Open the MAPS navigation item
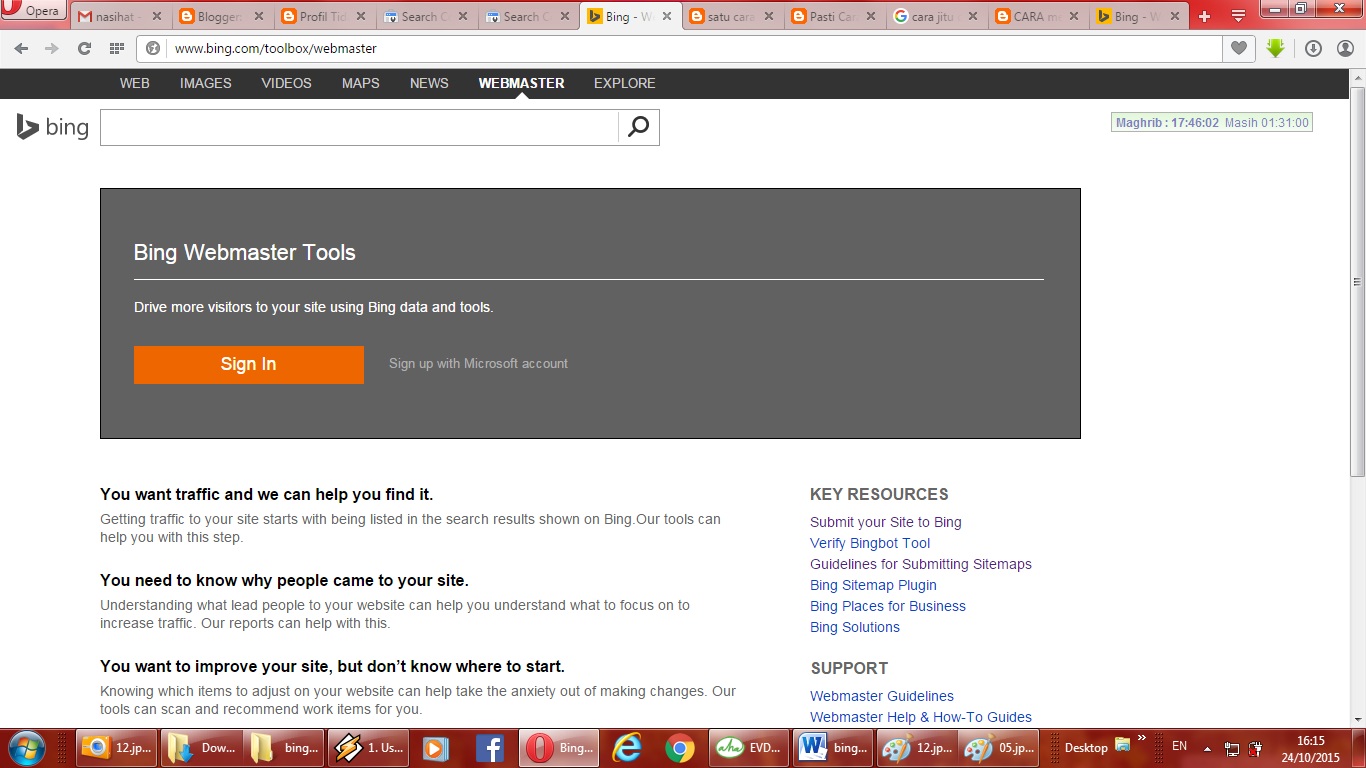The image size is (1366, 768). point(361,83)
